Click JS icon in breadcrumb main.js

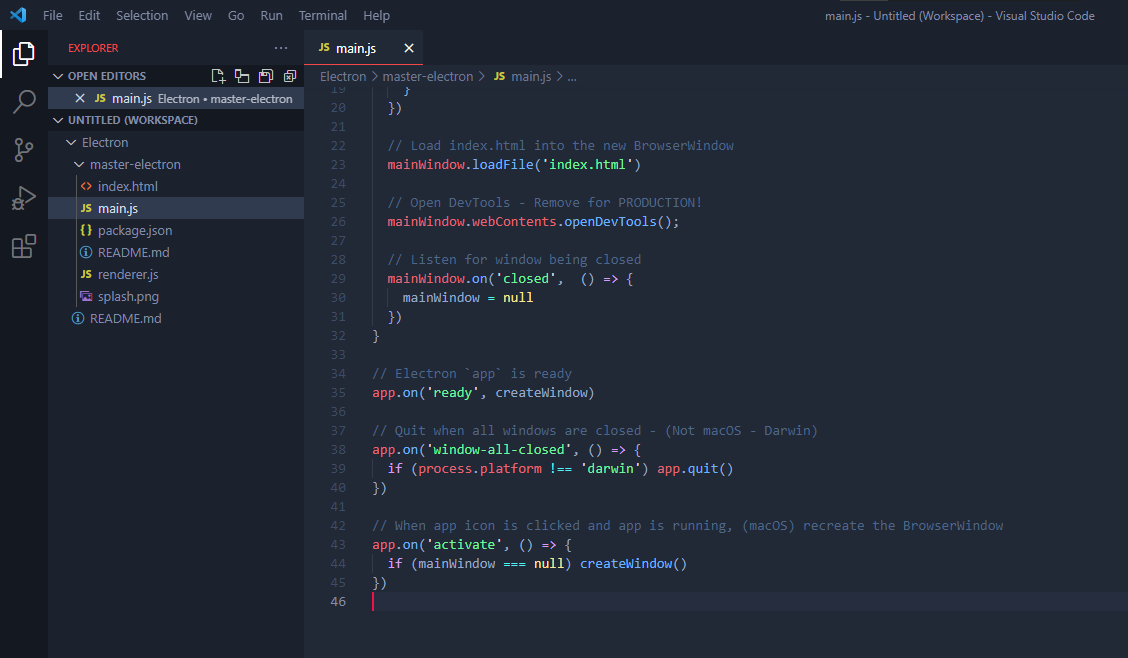click(499, 76)
